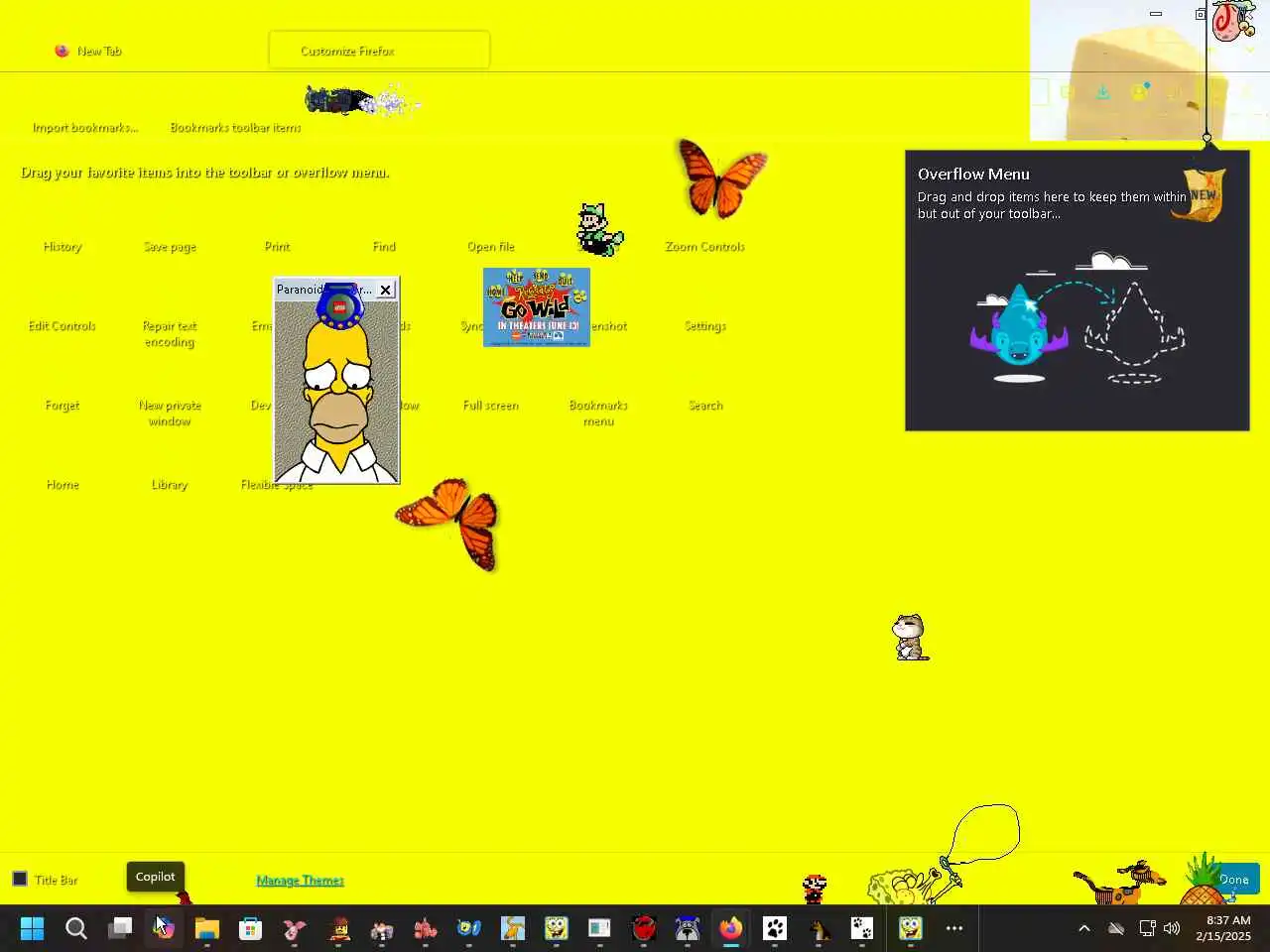
Task: Open volume control in system tray
Action: 1172,929
